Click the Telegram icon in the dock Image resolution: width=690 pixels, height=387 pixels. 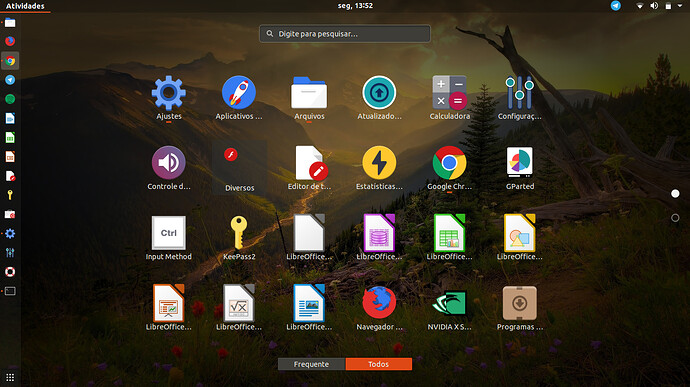pos(10,80)
